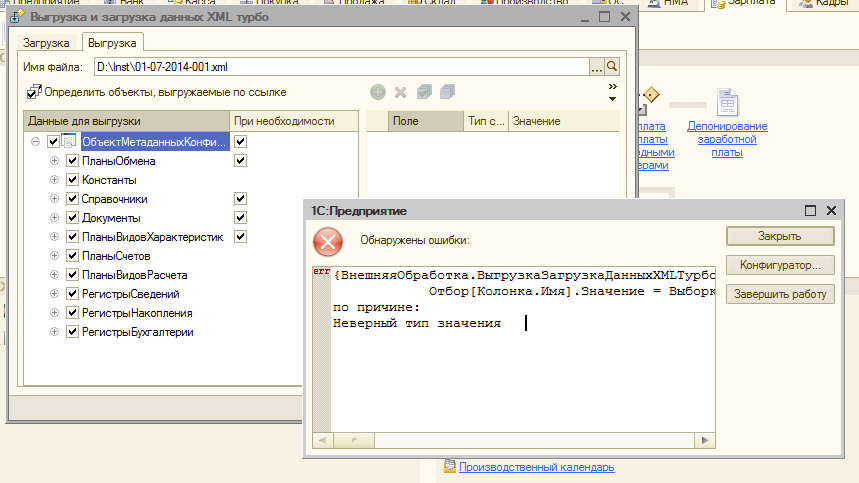The height and width of the screenshot is (483, 859).
Task: Uncheck the Справочники checkbox
Action: point(72,199)
